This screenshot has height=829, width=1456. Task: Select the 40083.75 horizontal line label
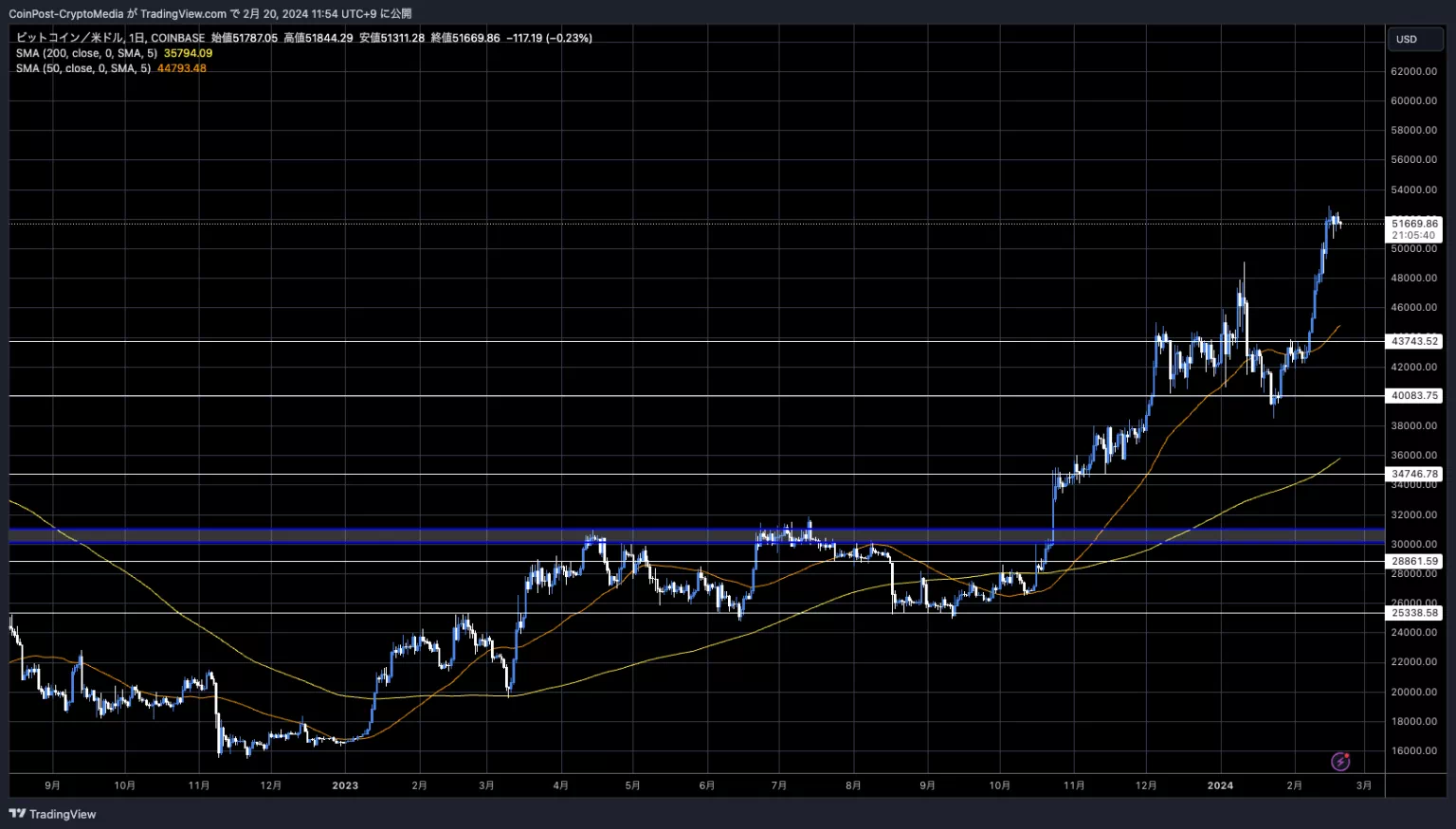[1415, 396]
